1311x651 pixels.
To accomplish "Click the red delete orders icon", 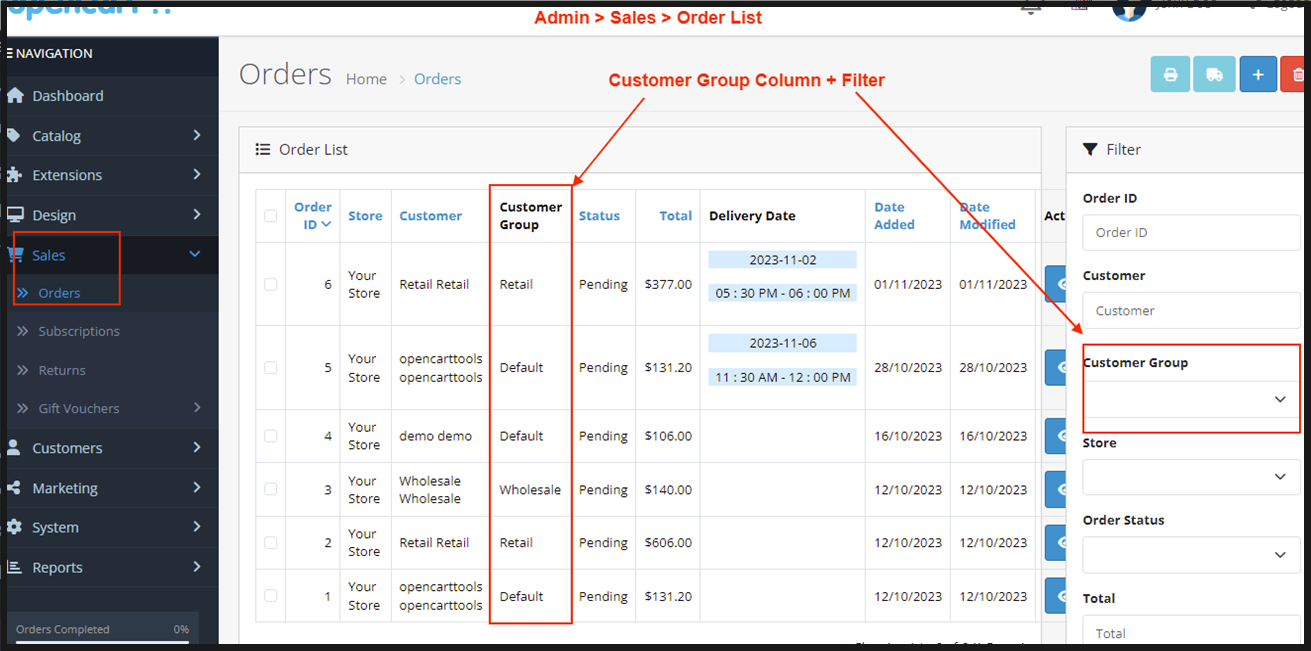I will 1297,73.
